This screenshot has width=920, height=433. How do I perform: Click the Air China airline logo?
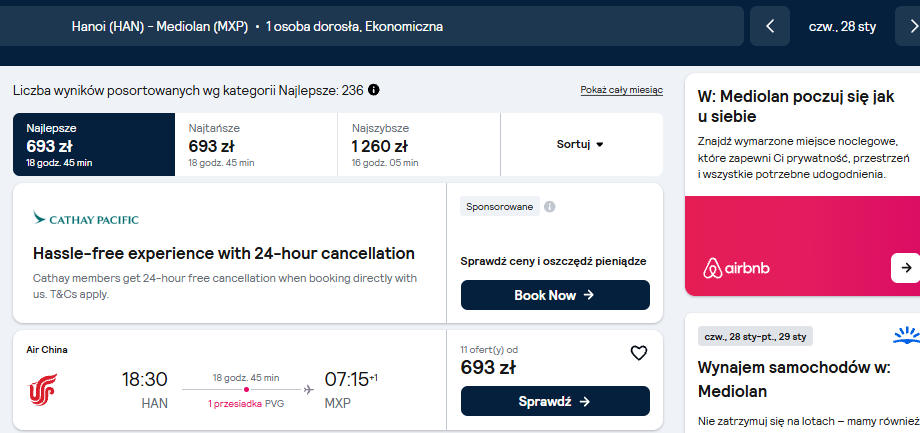[x=43, y=390]
